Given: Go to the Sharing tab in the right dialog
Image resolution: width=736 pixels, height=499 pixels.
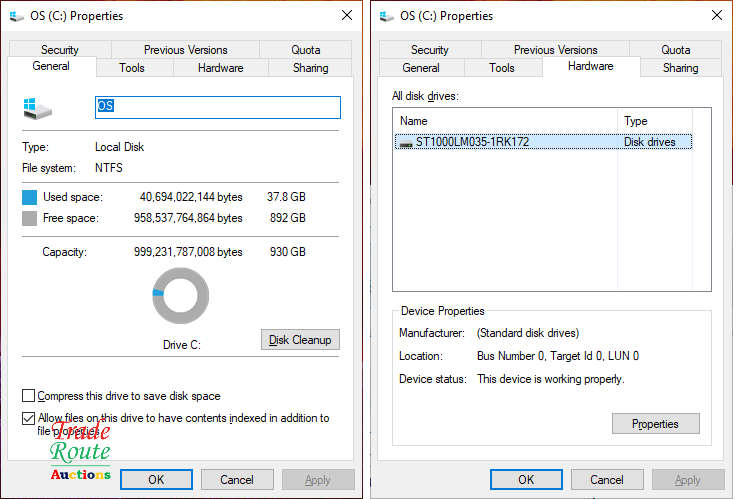Looking at the screenshot, I should 680,68.
